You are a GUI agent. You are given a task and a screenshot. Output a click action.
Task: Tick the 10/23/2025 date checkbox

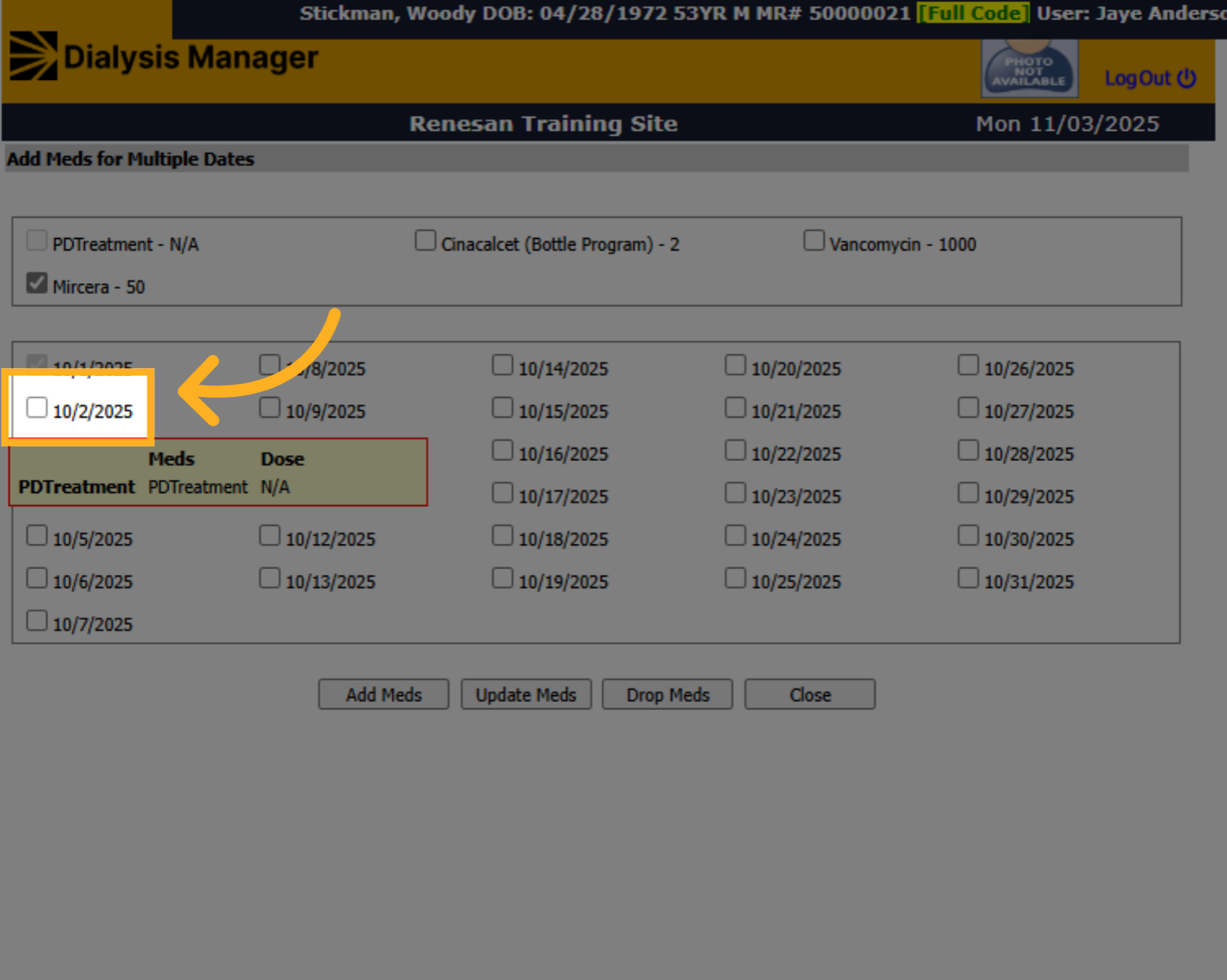pos(735,493)
